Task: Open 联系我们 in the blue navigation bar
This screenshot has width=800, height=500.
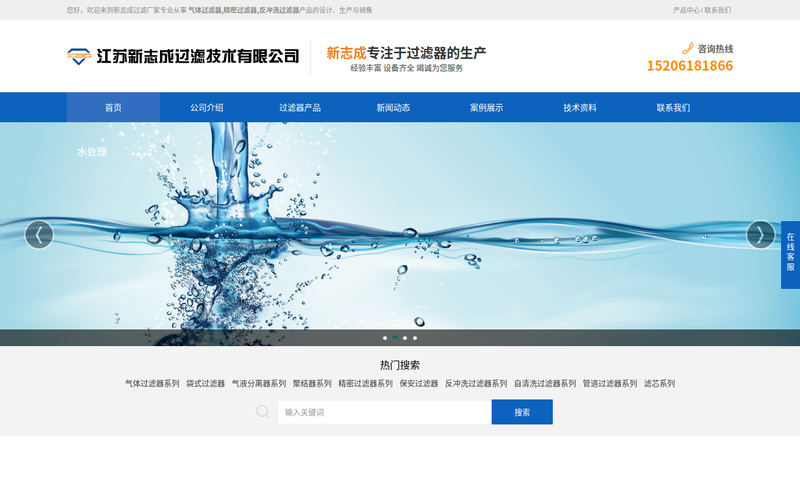Action: 673,108
